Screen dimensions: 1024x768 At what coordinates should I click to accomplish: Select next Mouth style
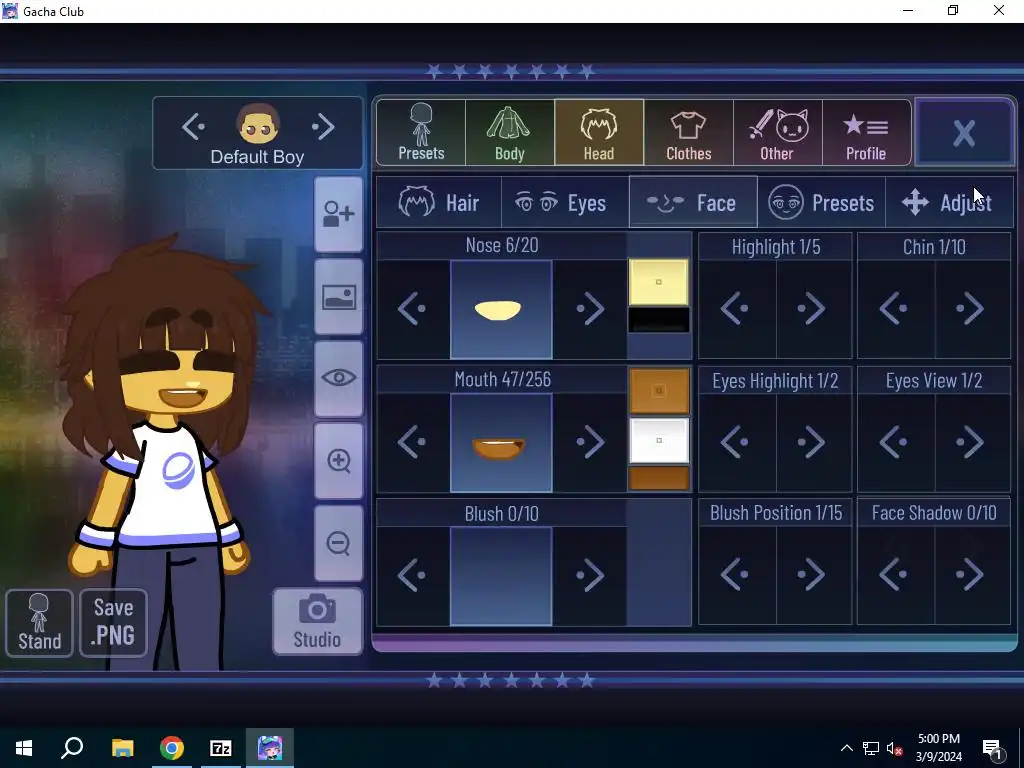(590, 442)
